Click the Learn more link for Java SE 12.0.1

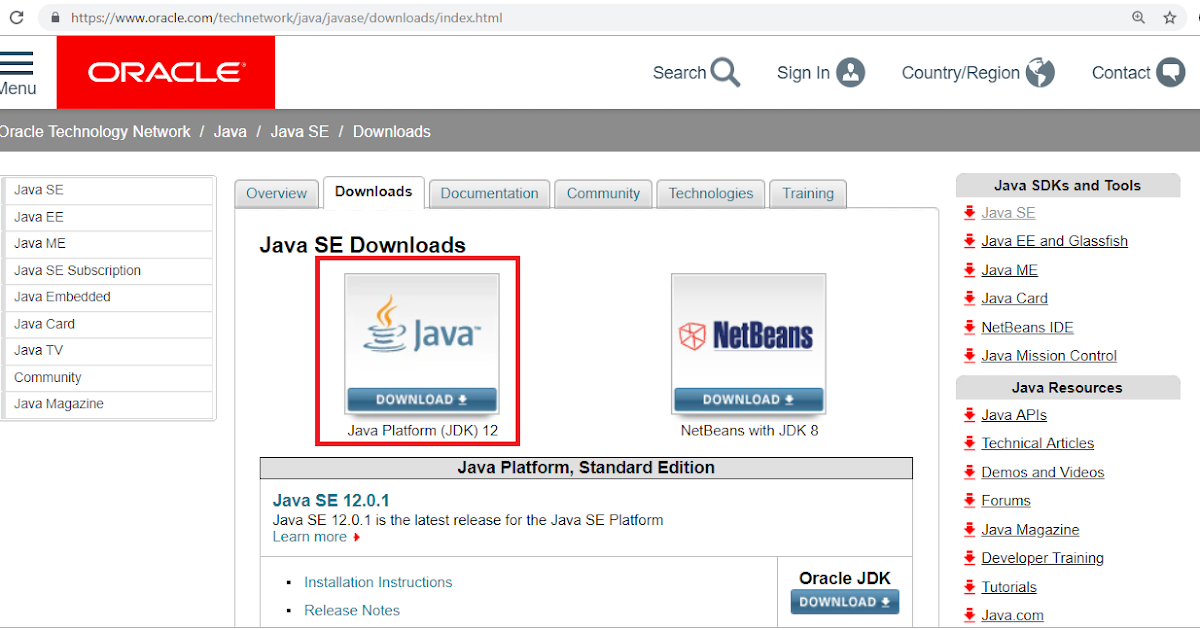(308, 536)
